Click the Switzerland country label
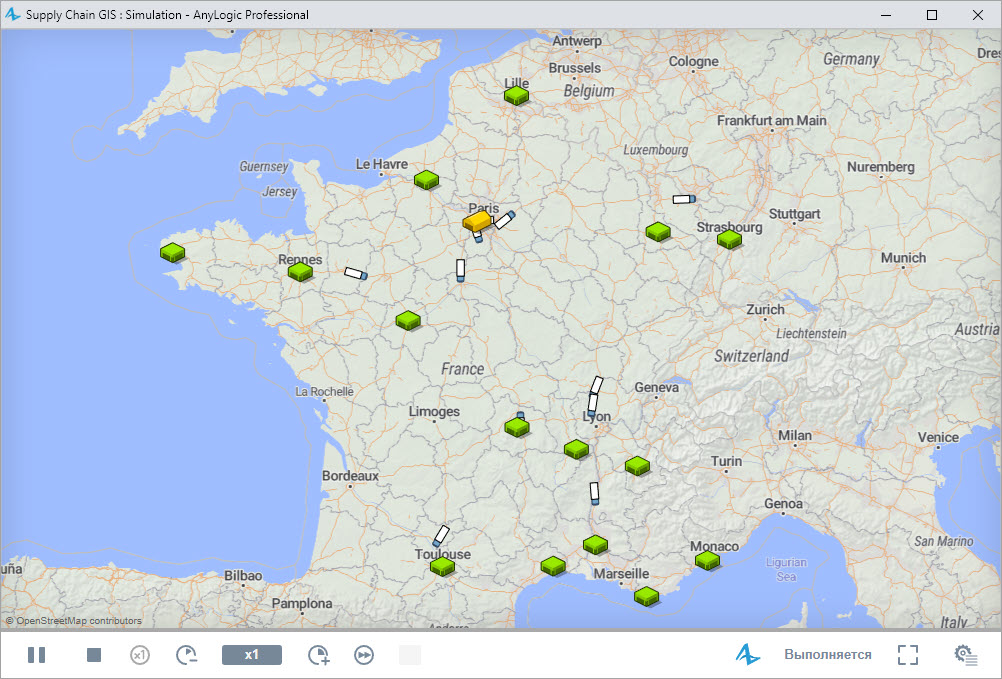1002x679 pixels. click(752, 356)
